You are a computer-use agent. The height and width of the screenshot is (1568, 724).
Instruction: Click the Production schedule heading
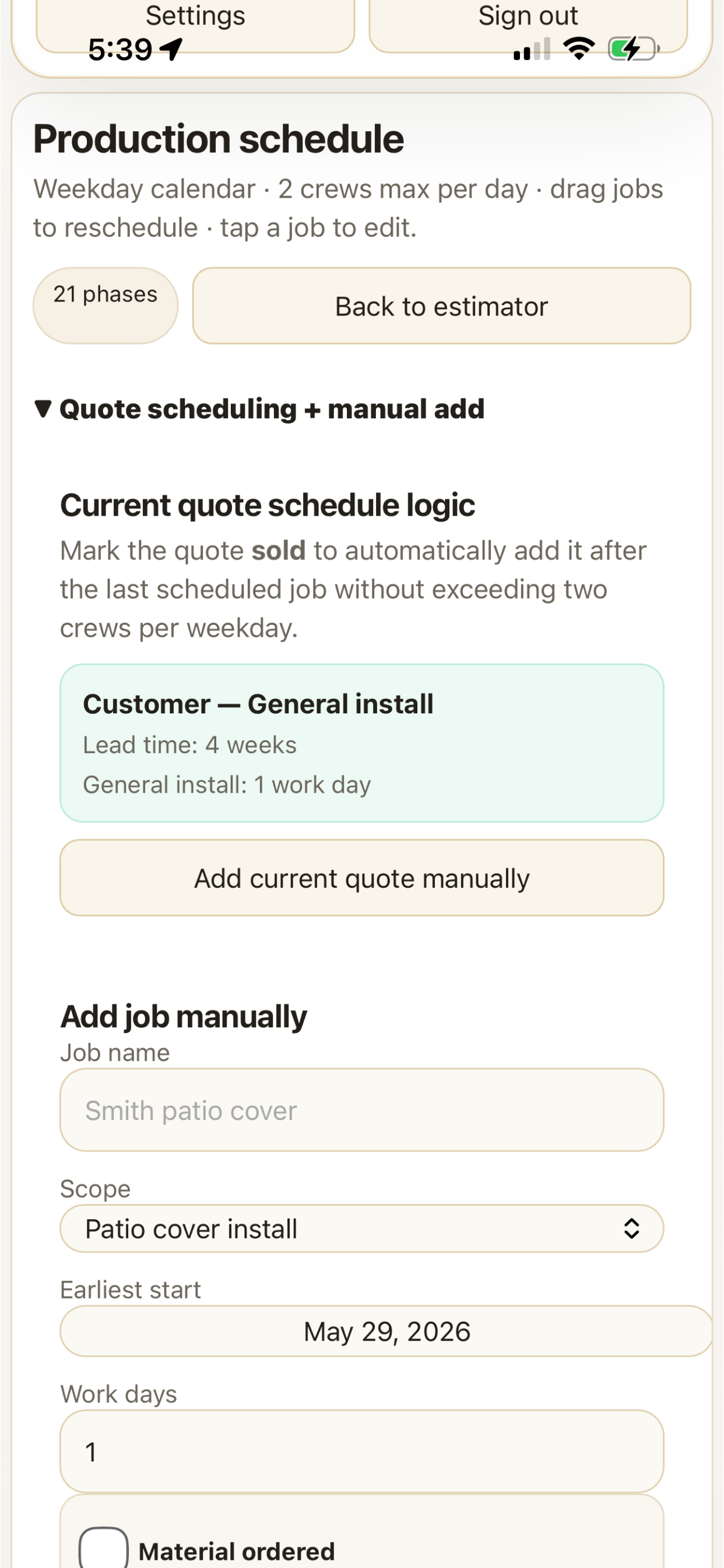click(x=219, y=139)
